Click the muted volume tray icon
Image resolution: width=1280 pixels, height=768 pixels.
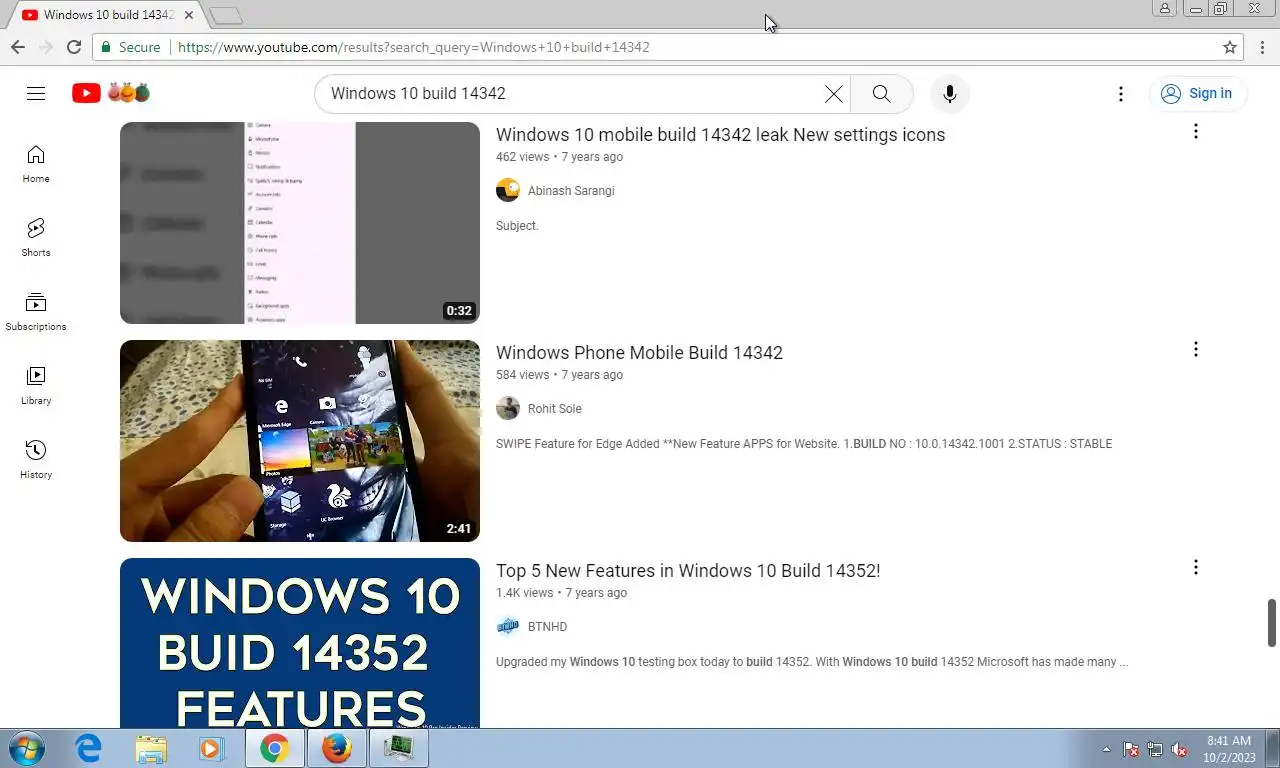1179,749
